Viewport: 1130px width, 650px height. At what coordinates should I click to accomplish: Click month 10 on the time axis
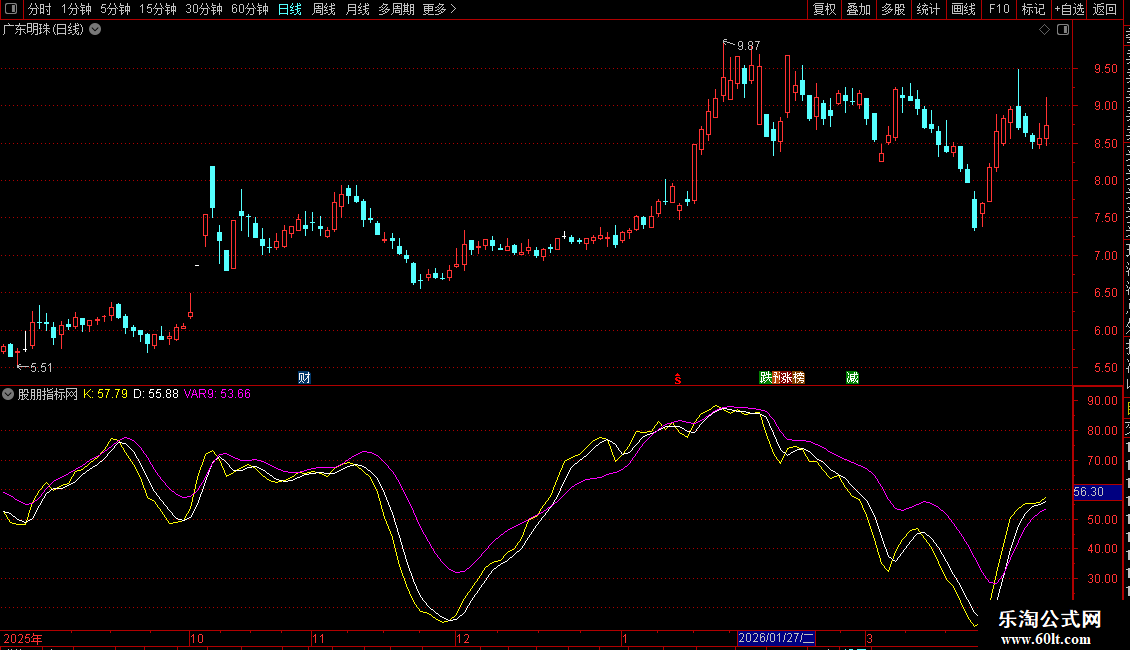click(x=197, y=638)
